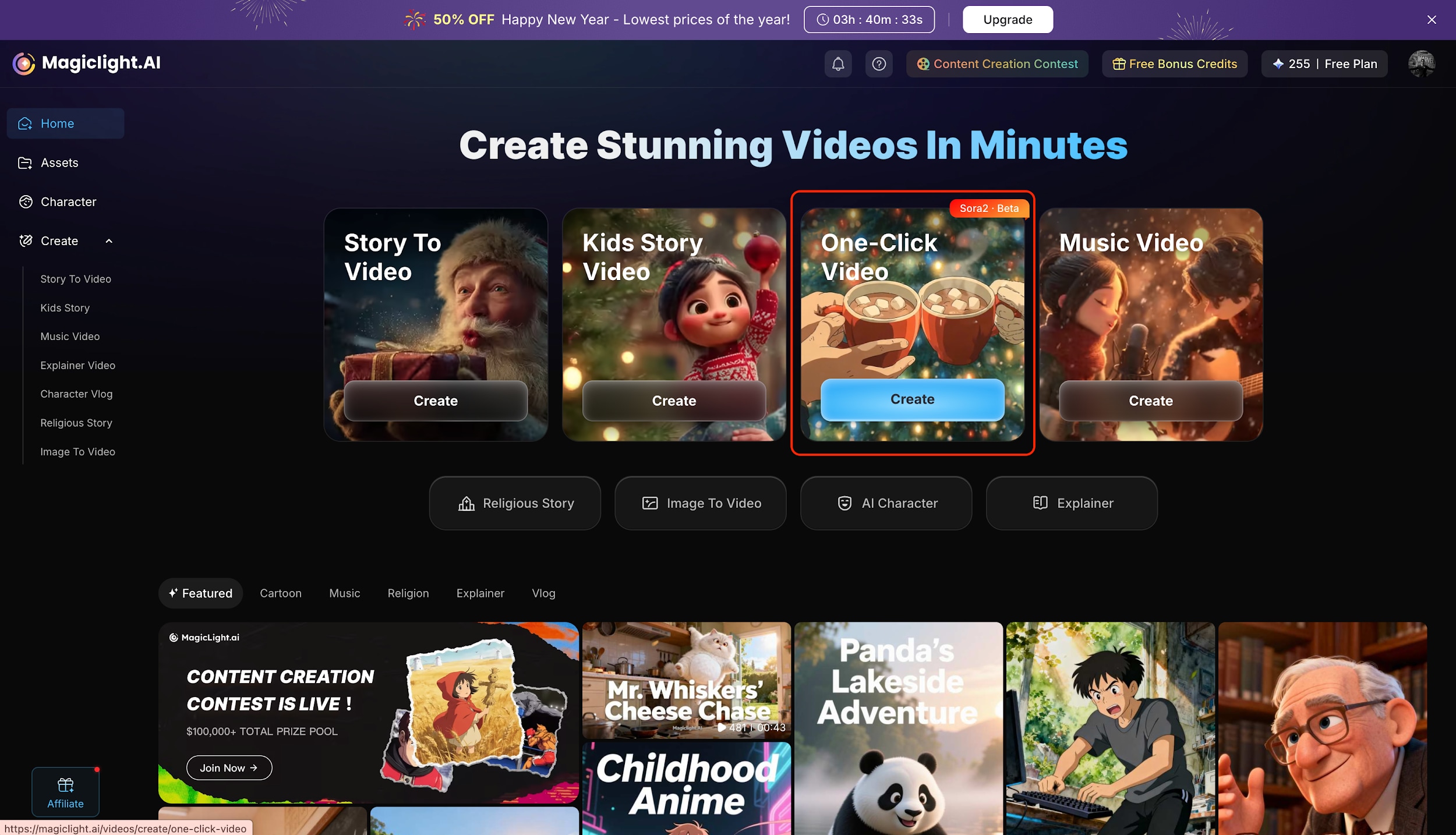This screenshot has height=835, width=1456.
Task: Open the Explainer shortcut
Action: point(1071,503)
